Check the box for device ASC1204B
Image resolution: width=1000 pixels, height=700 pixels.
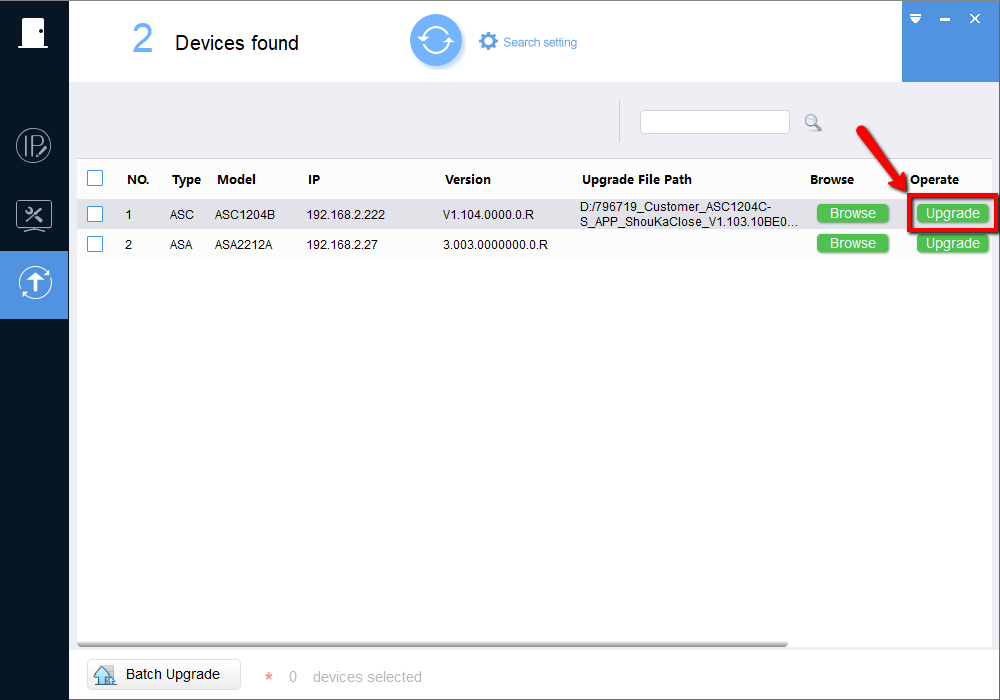[x=95, y=214]
